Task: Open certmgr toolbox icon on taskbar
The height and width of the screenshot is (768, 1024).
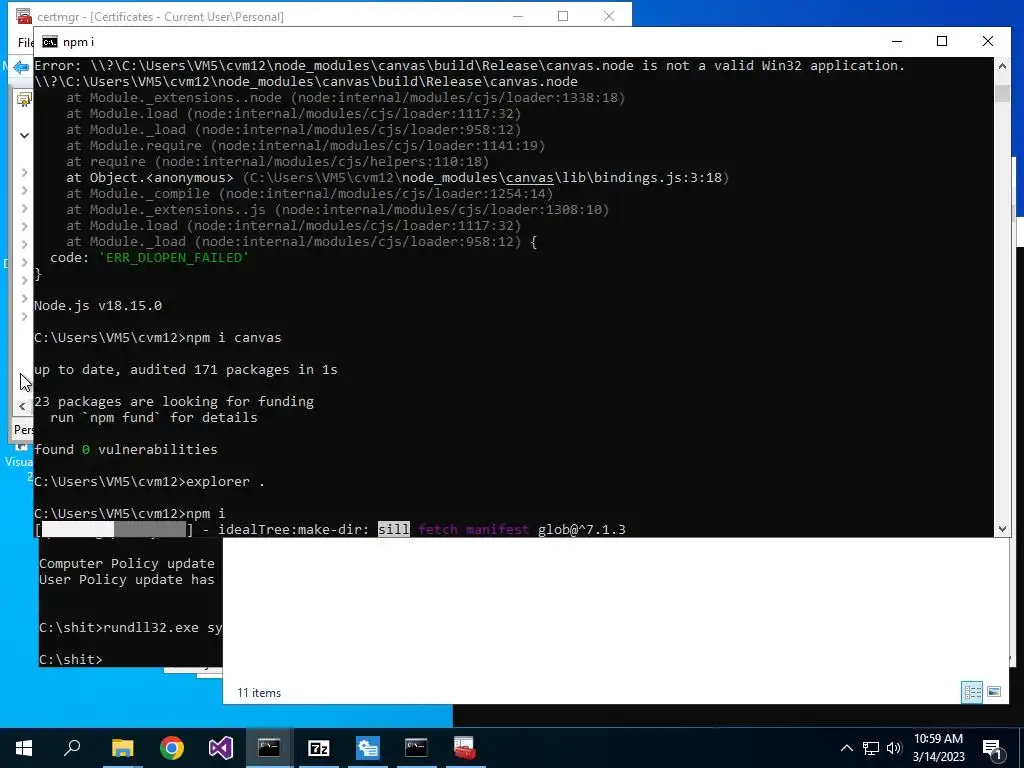Action: pos(465,748)
